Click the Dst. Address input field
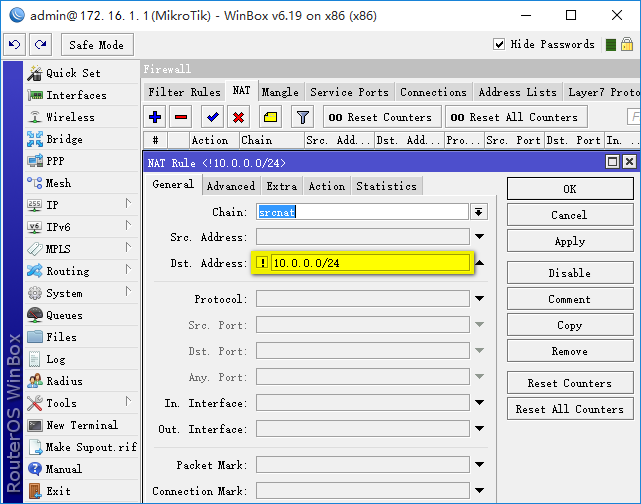641x504 pixels. coord(370,263)
